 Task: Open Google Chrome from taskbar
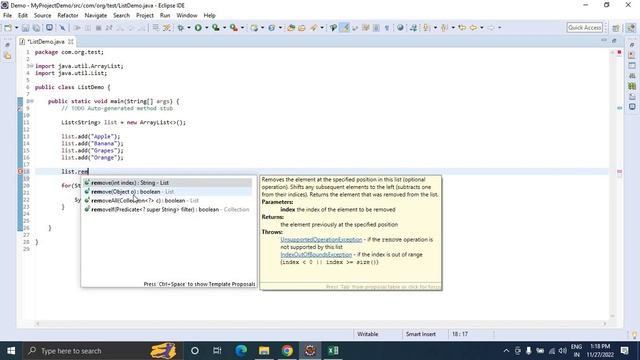point(287,351)
